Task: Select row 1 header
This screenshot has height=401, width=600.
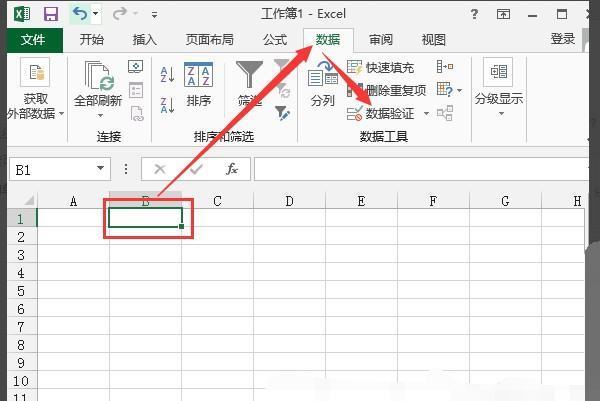Action: [22, 218]
